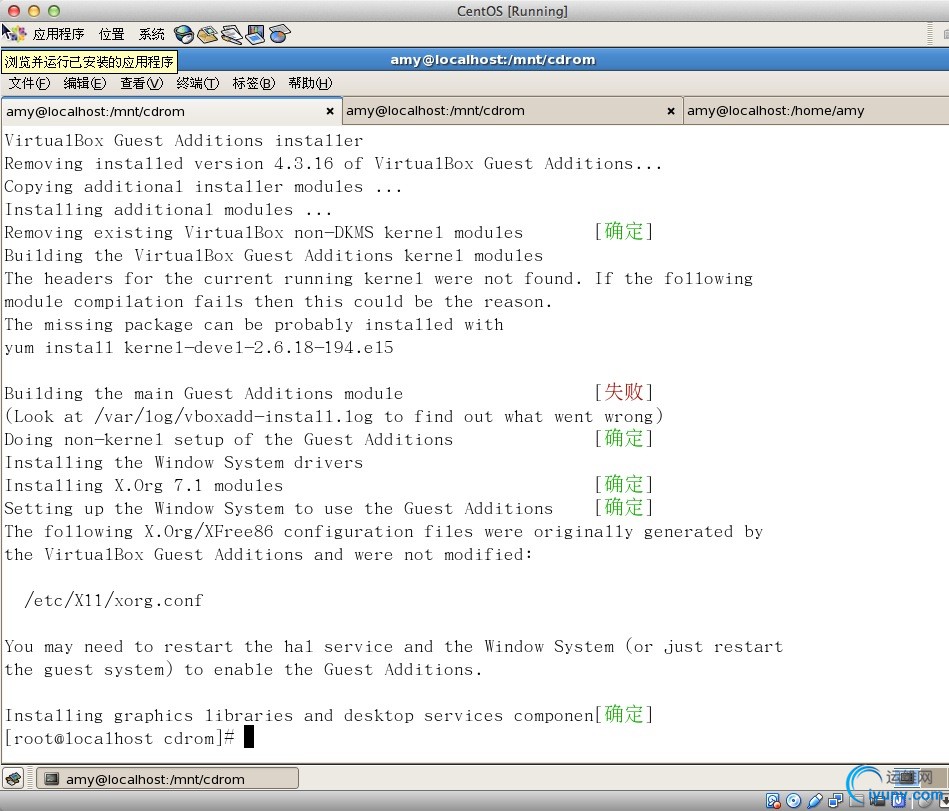The width and height of the screenshot is (949, 811).
Task: Close the CentOS VM window red button
Action: pos(13,11)
